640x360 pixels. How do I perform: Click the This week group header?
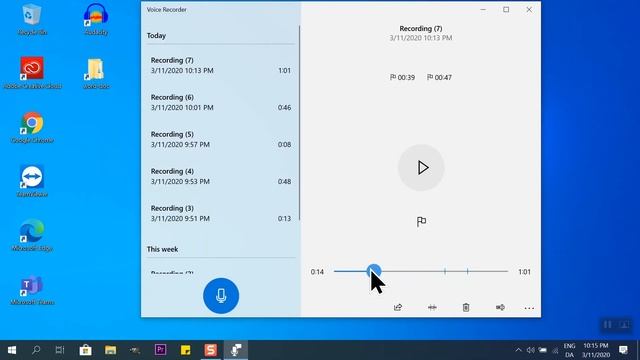pyautogui.click(x=162, y=249)
